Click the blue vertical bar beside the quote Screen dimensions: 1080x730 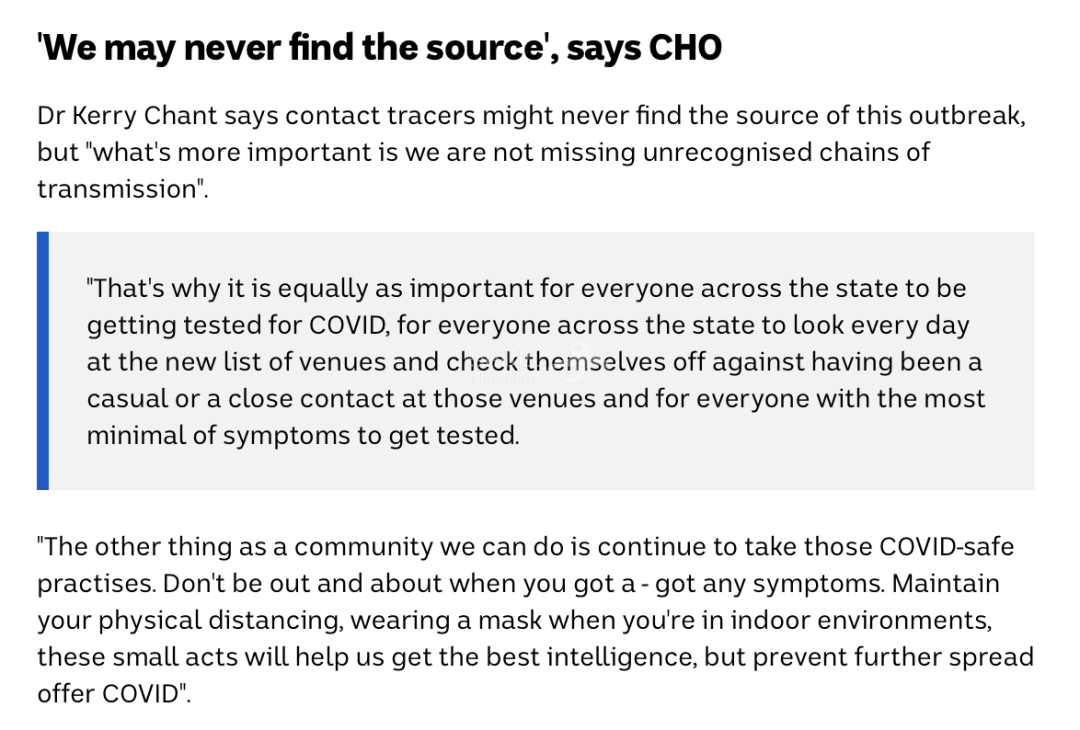coord(43,360)
